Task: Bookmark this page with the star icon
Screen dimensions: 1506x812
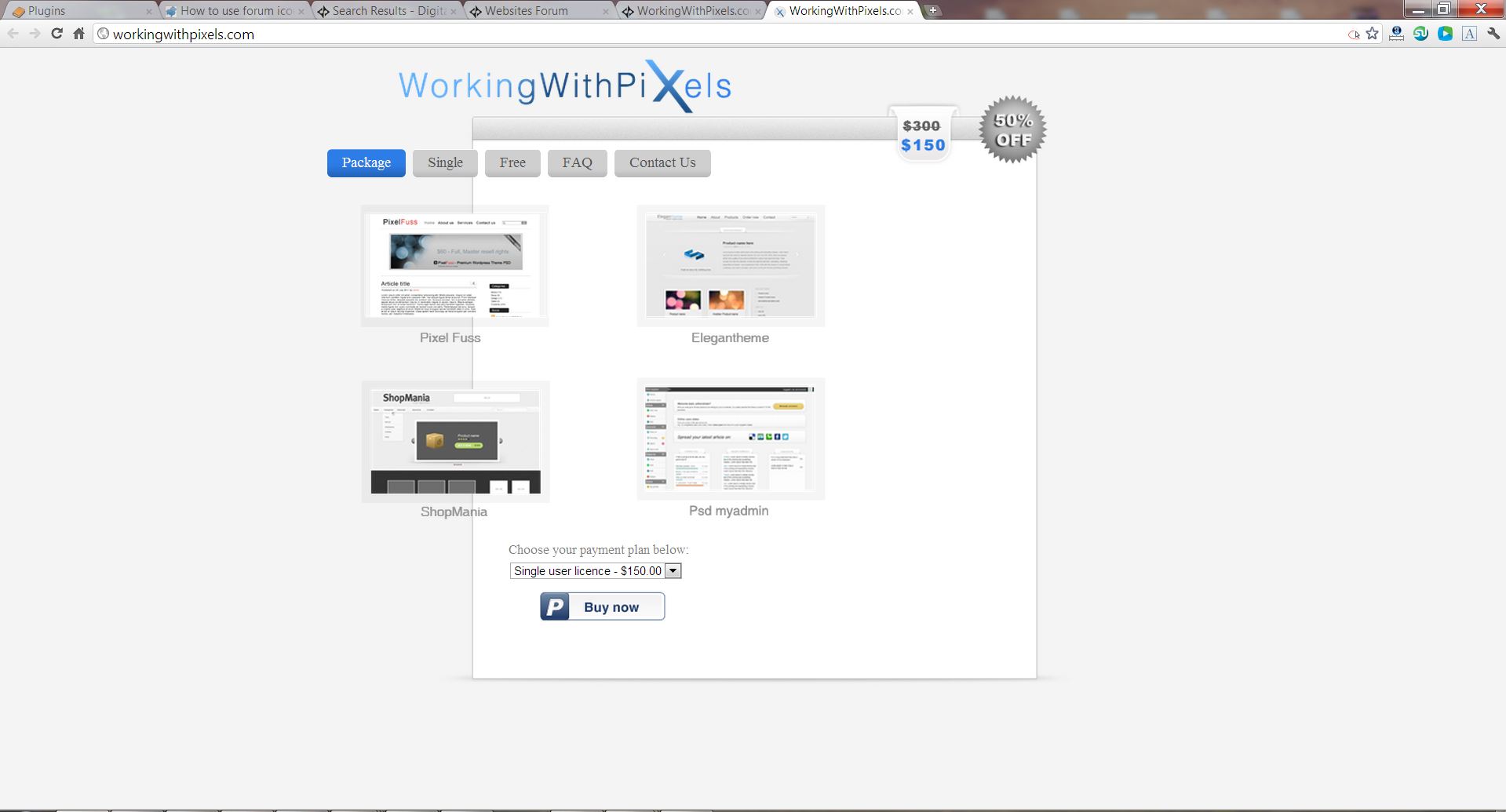Action: tap(1372, 34)
